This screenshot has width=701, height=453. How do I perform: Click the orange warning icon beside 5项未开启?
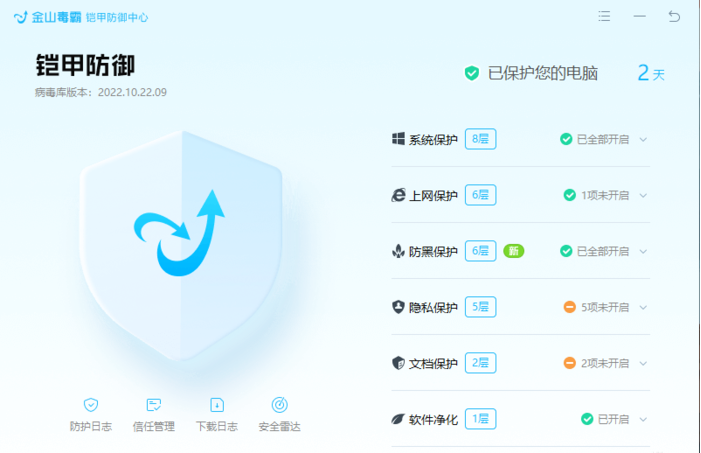tap(570, 307)
